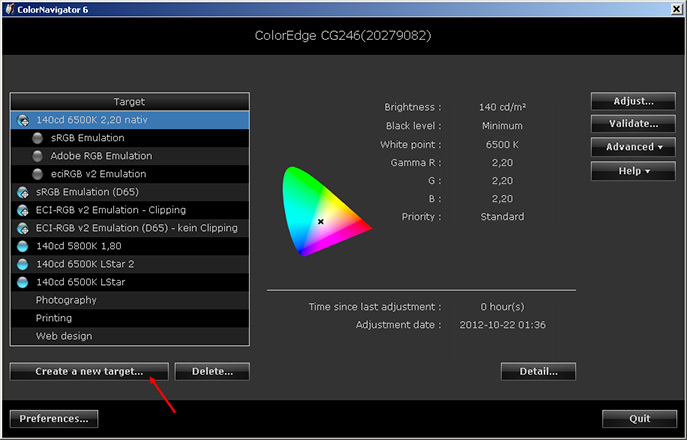Image resolution: width=687 pixels, height=440 pixels.
Task: Choose the sRGB Emulation (D65) target
Action: [130, 192]
